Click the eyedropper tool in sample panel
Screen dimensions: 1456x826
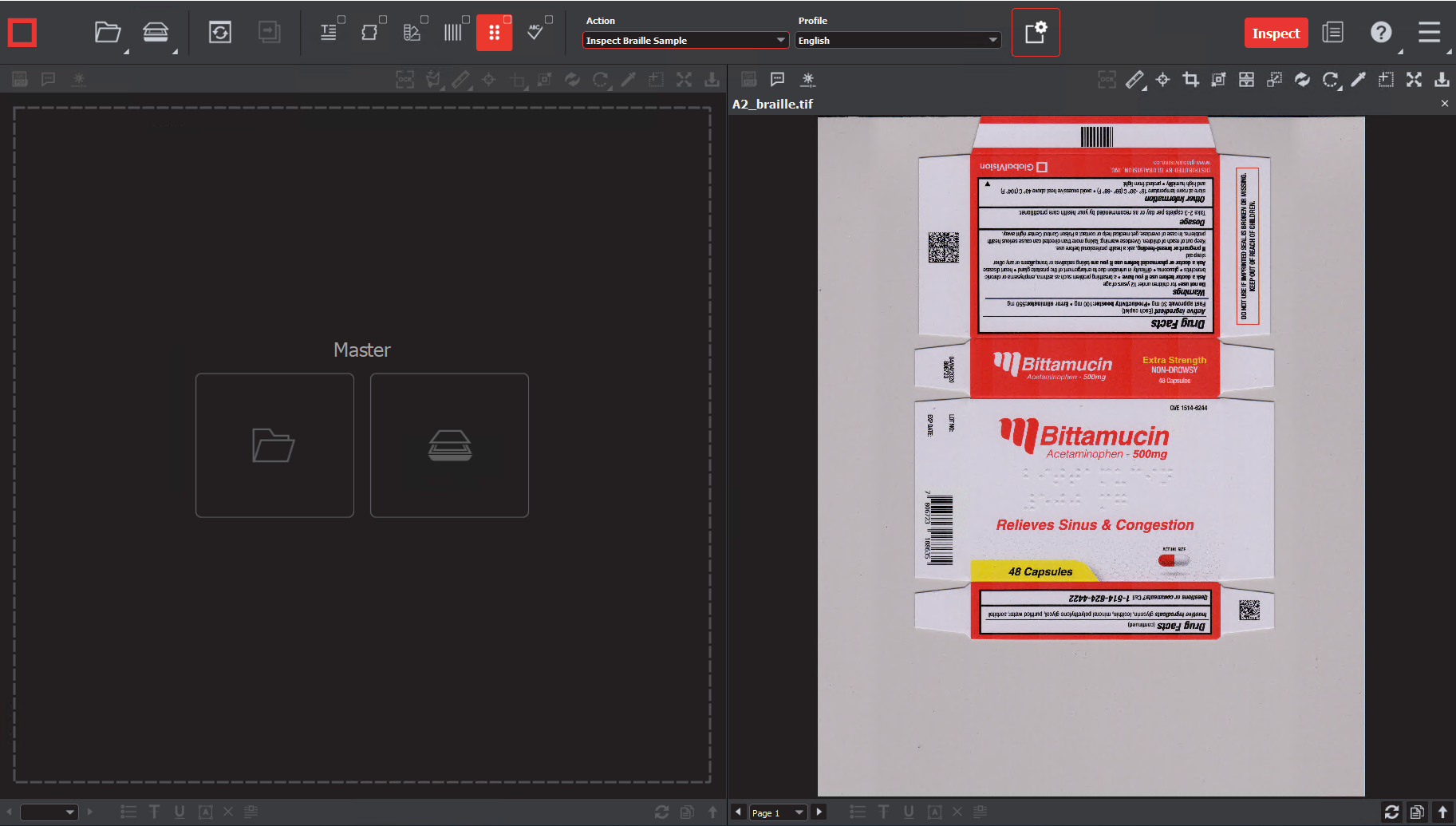pyautogui.click(x=1358, y=79)
